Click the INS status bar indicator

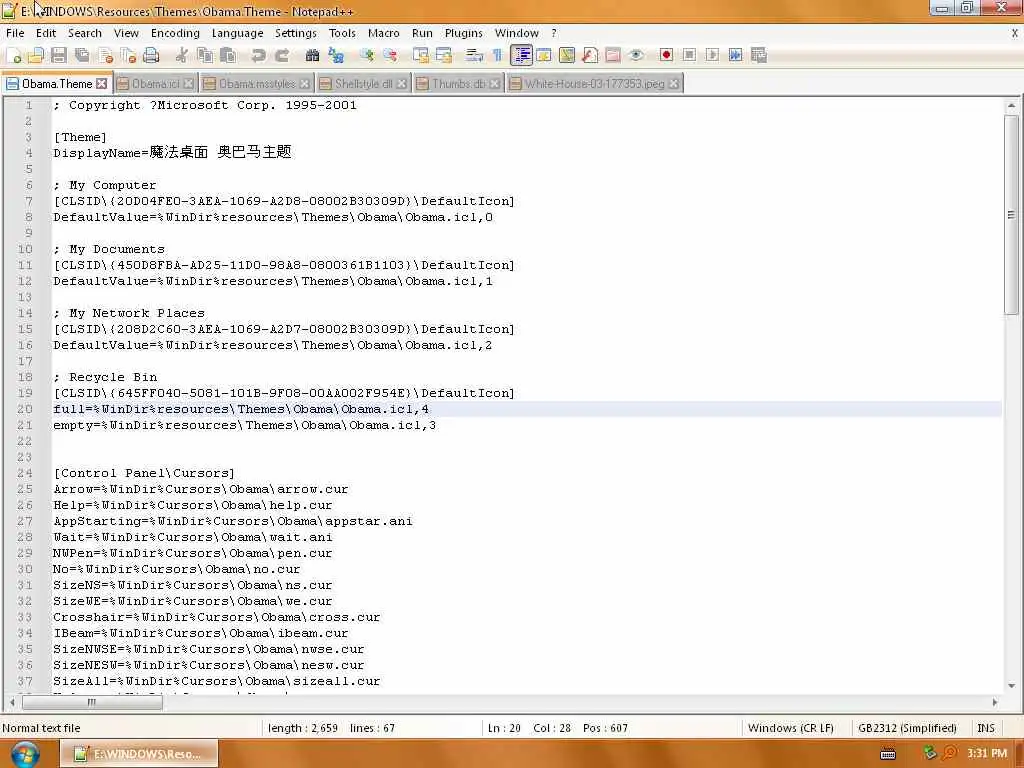pyautogui.click(x=985, y=728)
